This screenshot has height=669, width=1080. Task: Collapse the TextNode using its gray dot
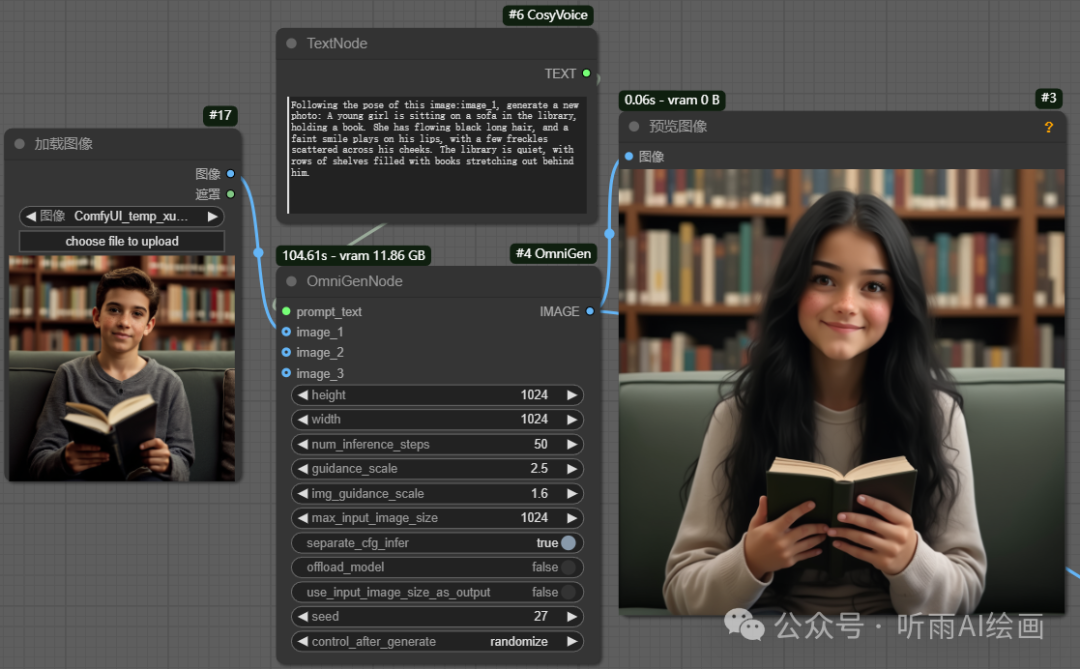(291, 43)
